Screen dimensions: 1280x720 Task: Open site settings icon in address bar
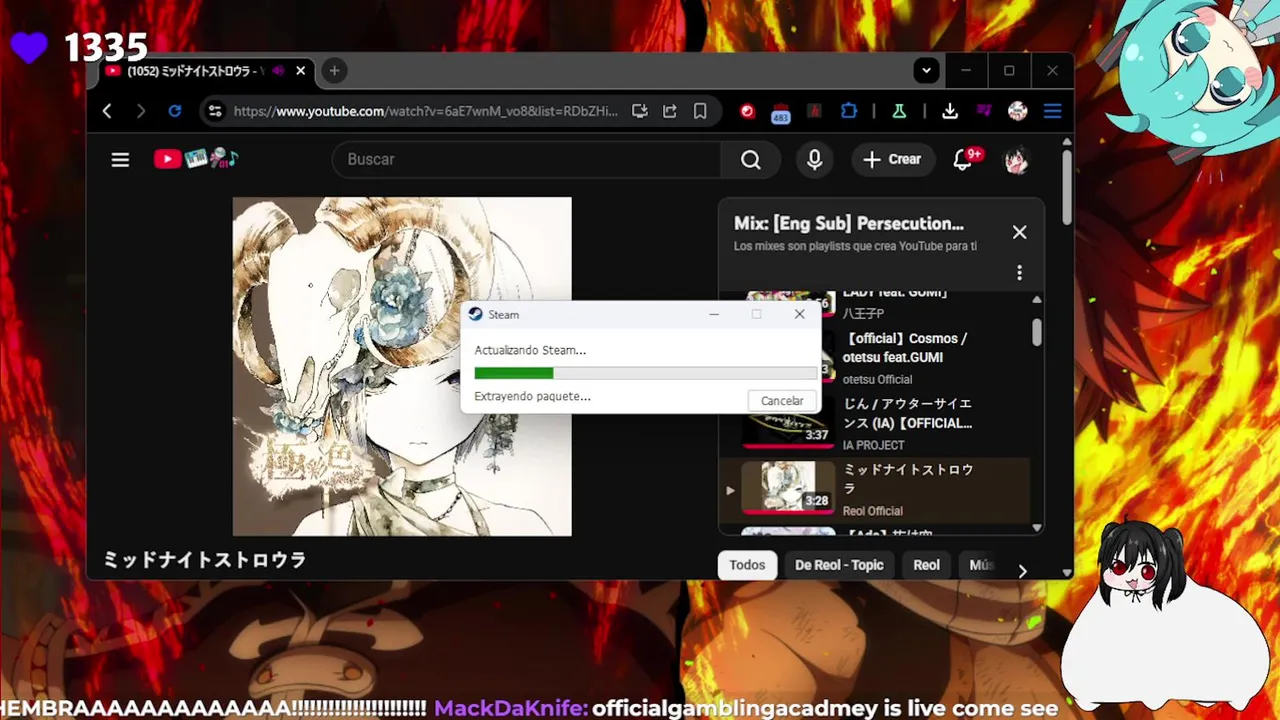tap(214, 111)
